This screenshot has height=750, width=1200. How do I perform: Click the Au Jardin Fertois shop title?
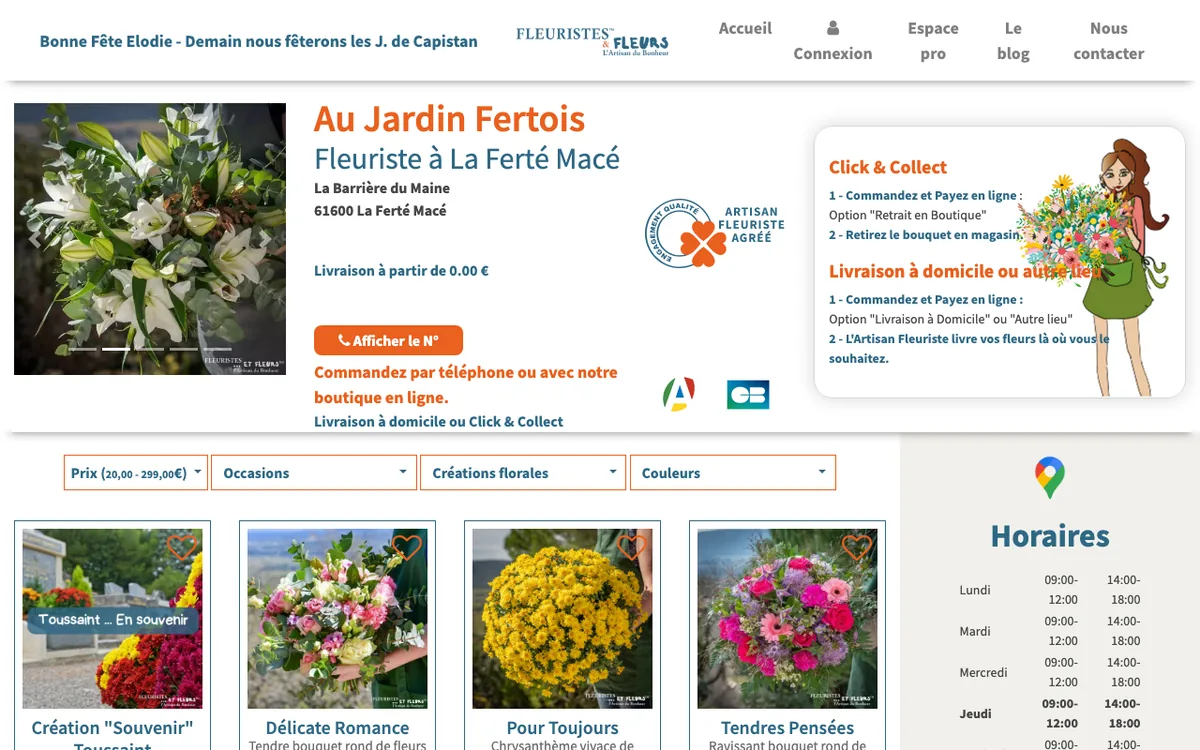click(x=449, y=119)
